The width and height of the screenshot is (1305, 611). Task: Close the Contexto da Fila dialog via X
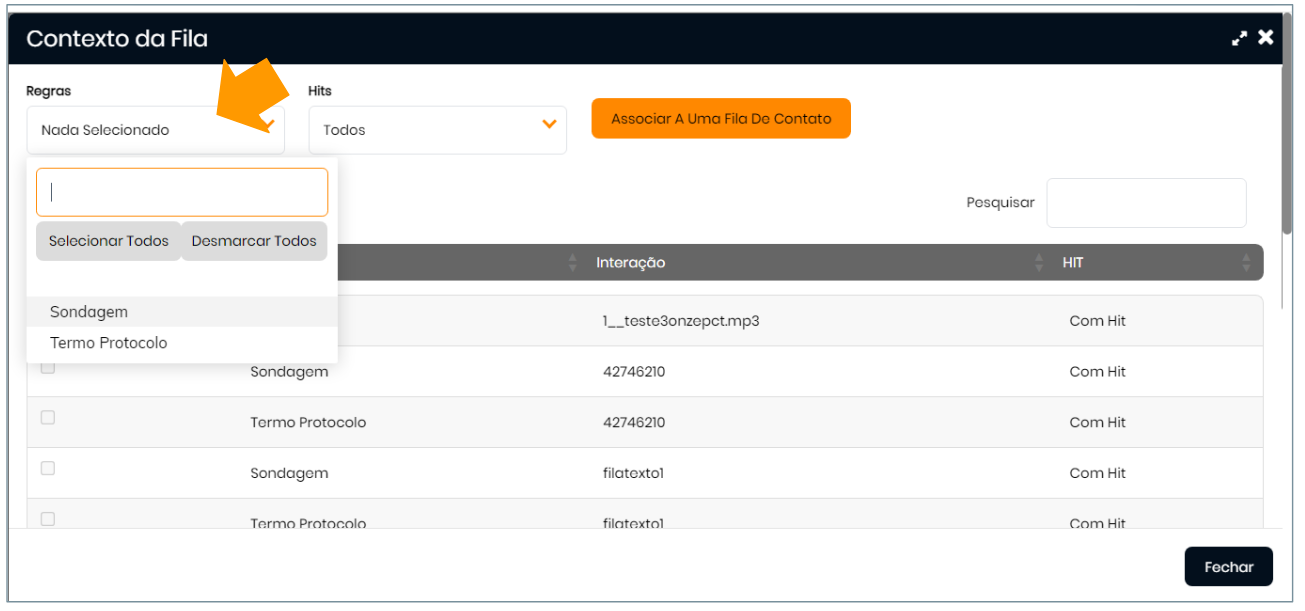click(x=1266, y=38)
